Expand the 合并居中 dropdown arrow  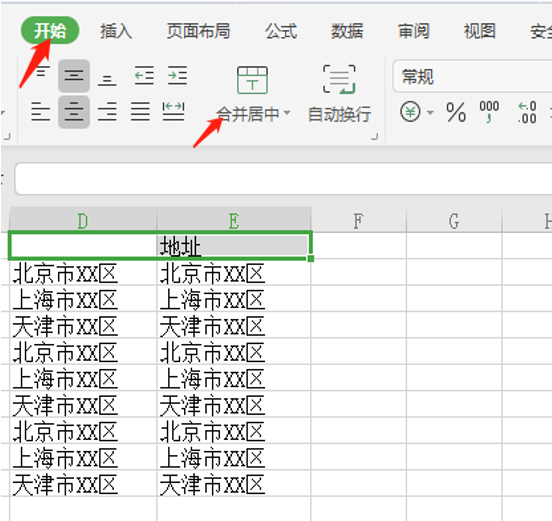click(287, 113)
